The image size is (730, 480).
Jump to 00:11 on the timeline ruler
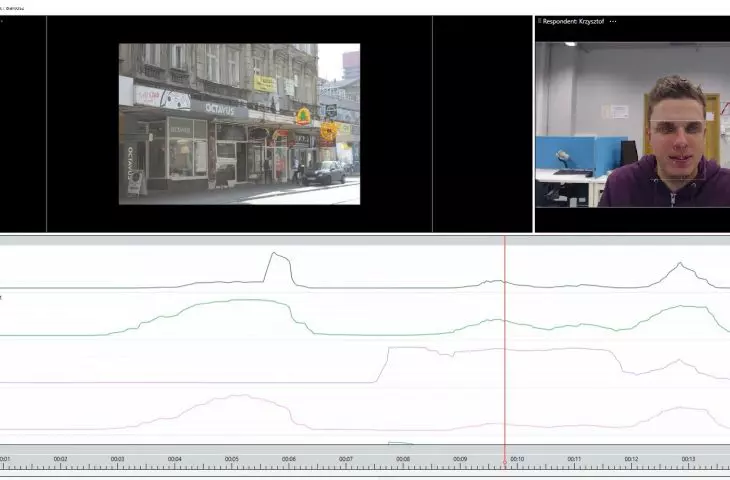coord(575,459)
